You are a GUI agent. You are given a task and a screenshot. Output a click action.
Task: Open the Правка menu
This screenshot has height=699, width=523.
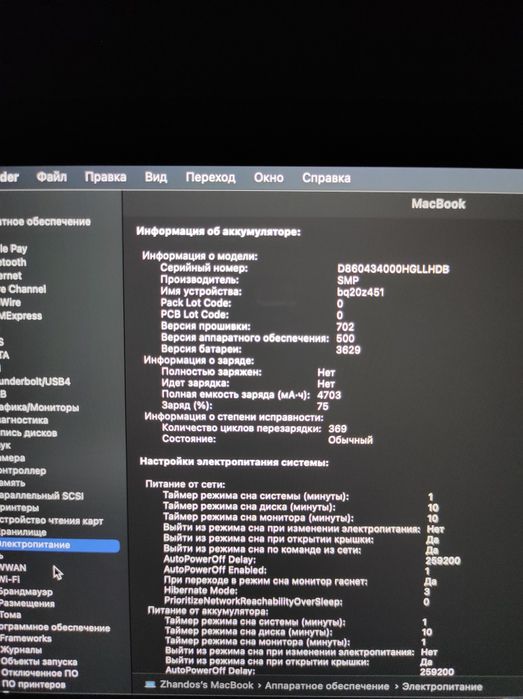click(x=106, y=177)
